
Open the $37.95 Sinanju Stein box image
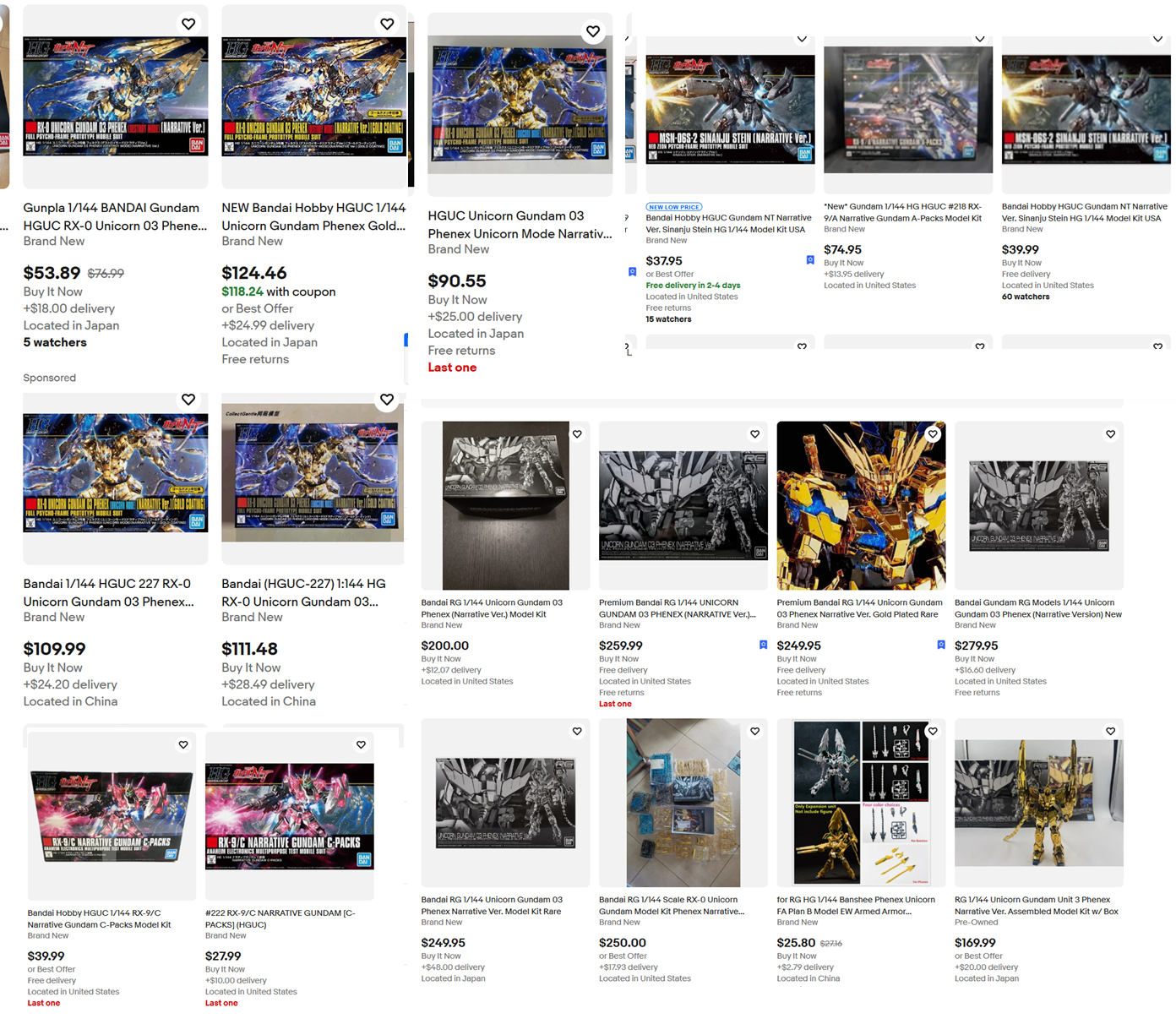(x=730, y=109)
